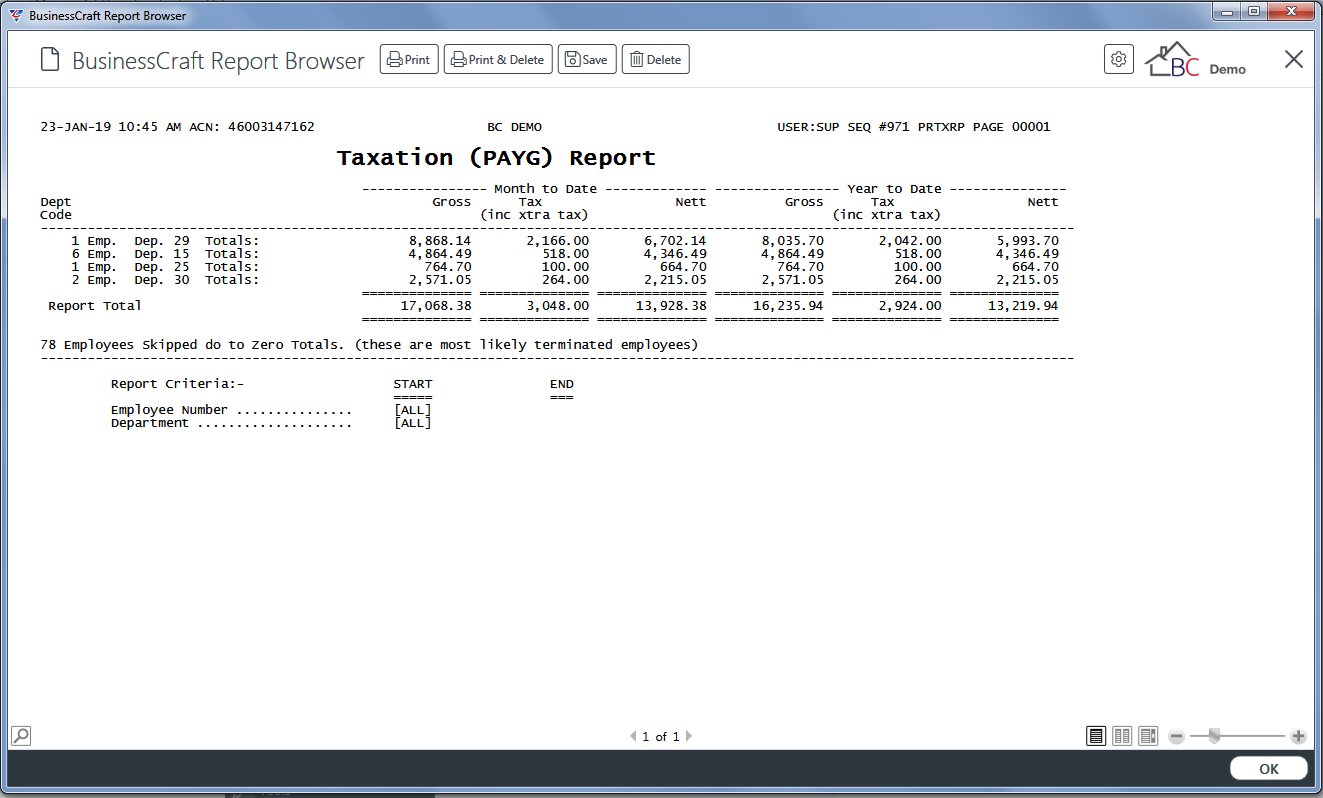
Task: Click the '23-JAN-19 10:45 AM' date stamp
Action: point(111,127)
